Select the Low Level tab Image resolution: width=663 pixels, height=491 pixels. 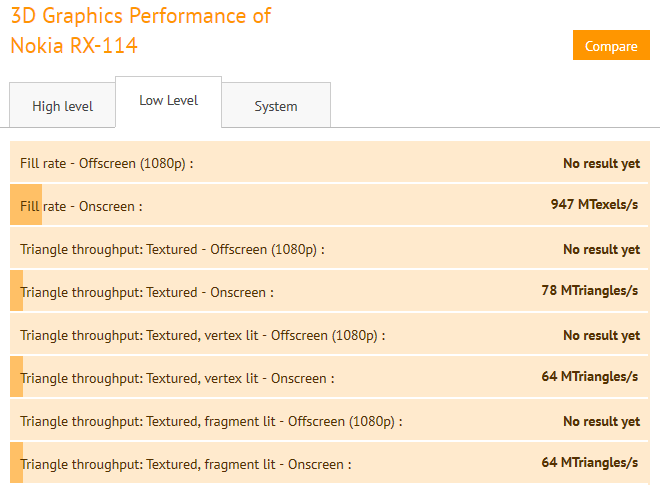[168, 101]
